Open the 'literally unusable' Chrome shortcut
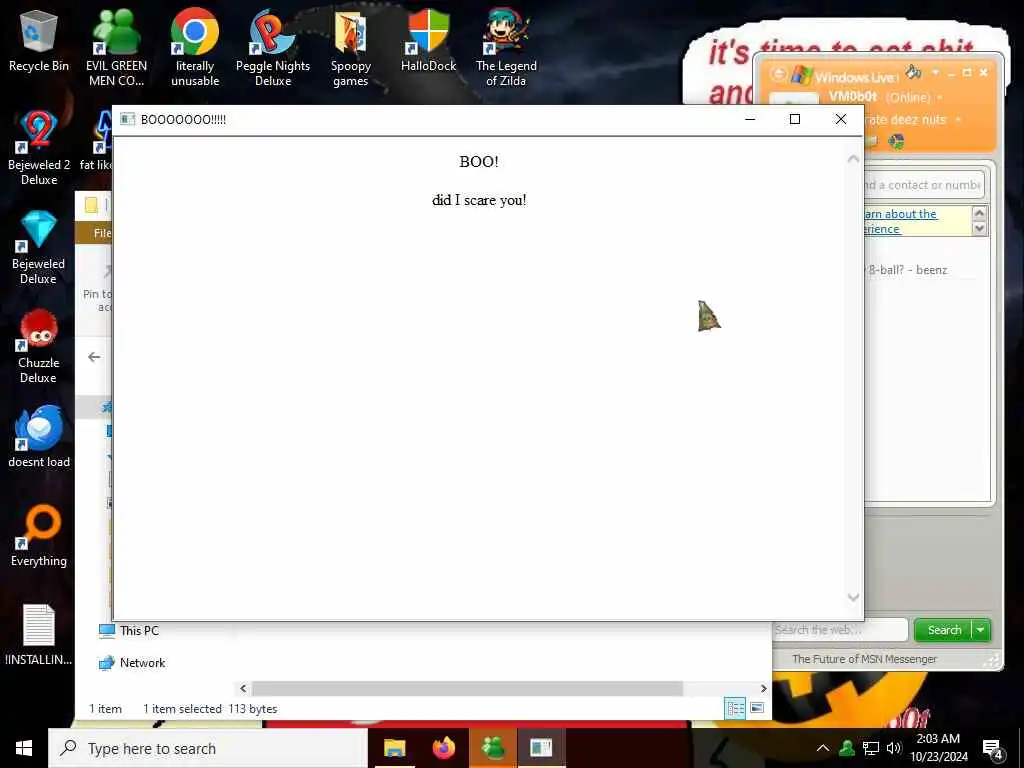 pyautogui.click(x=195, y=48)
